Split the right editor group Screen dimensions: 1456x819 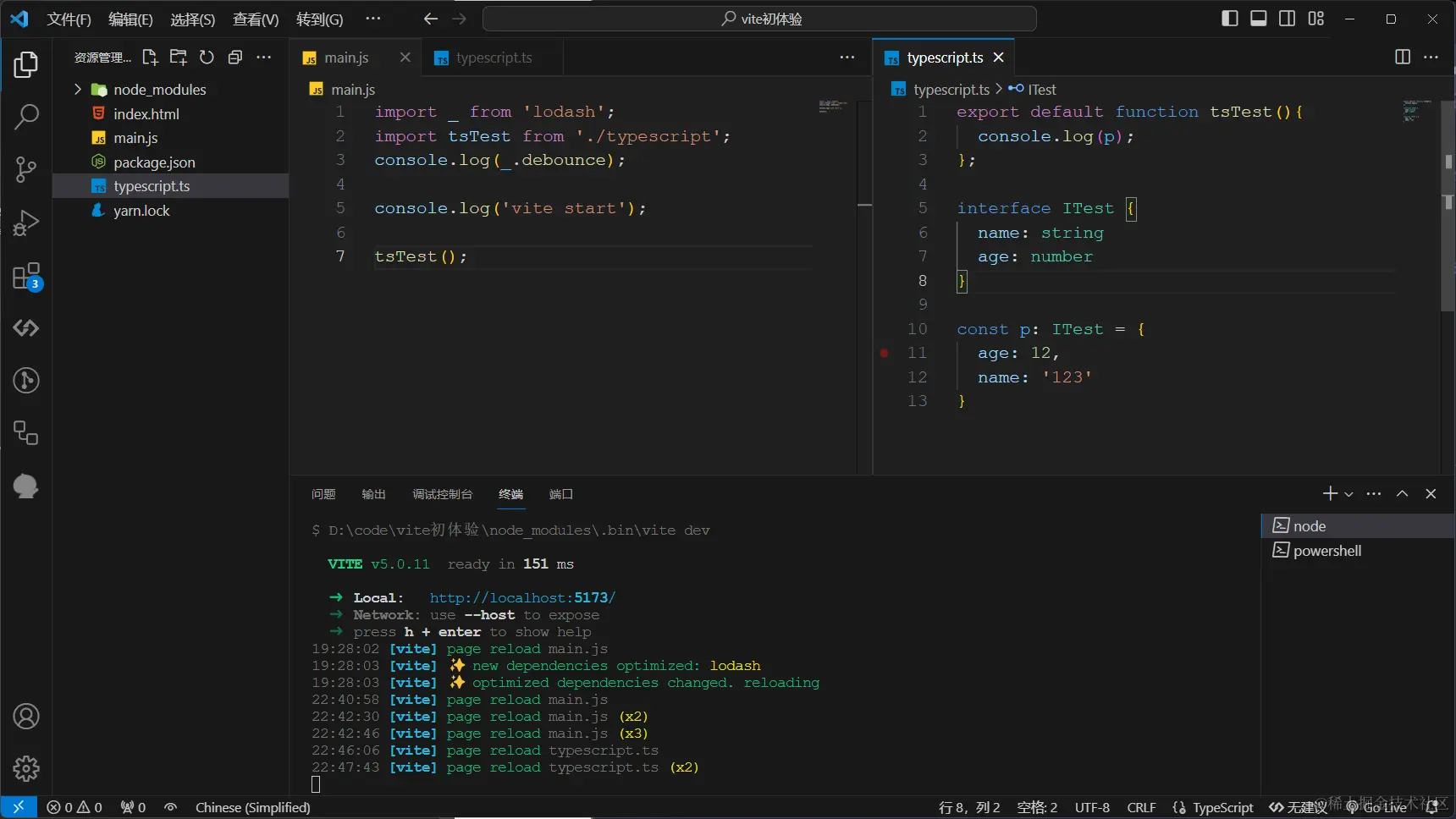coord(1402,57)
